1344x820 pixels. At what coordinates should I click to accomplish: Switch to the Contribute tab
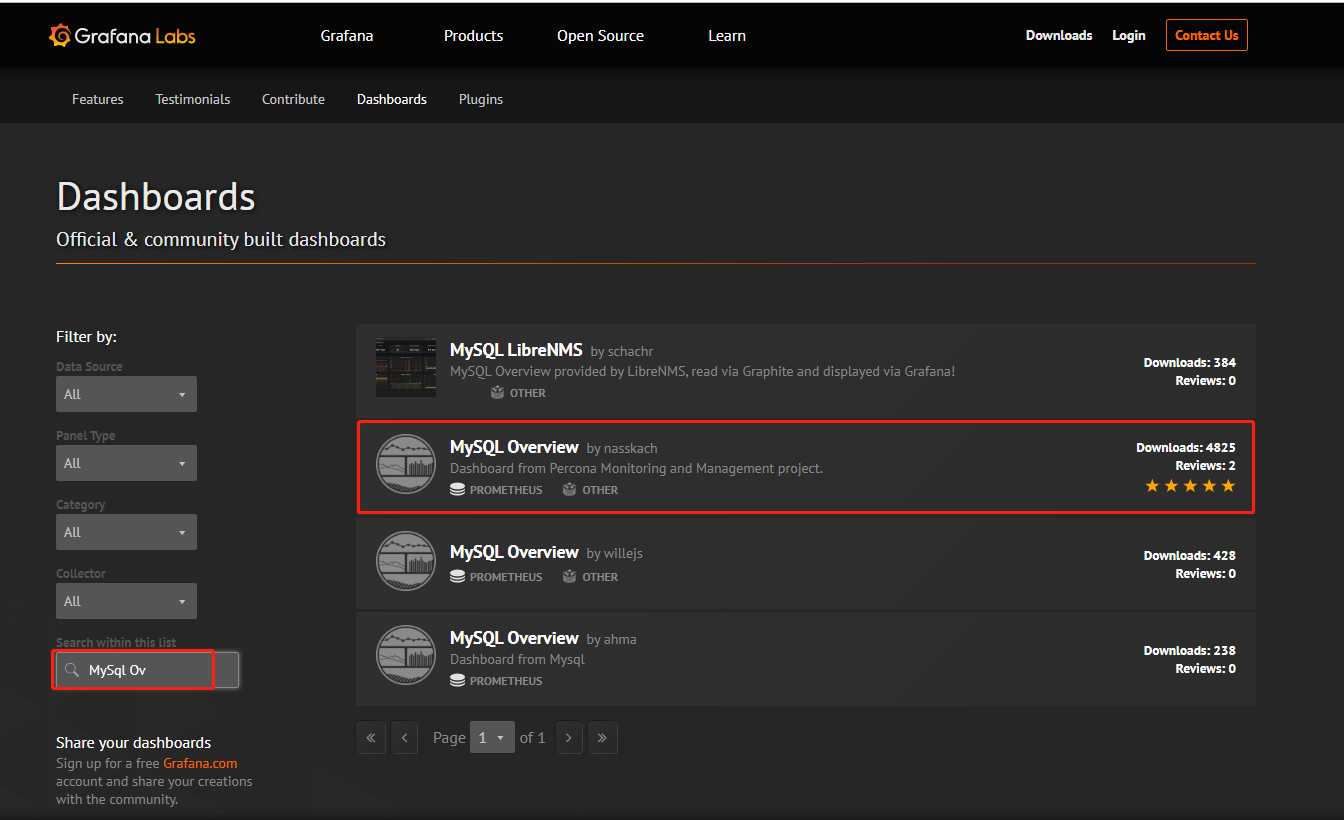click(293, 99)
